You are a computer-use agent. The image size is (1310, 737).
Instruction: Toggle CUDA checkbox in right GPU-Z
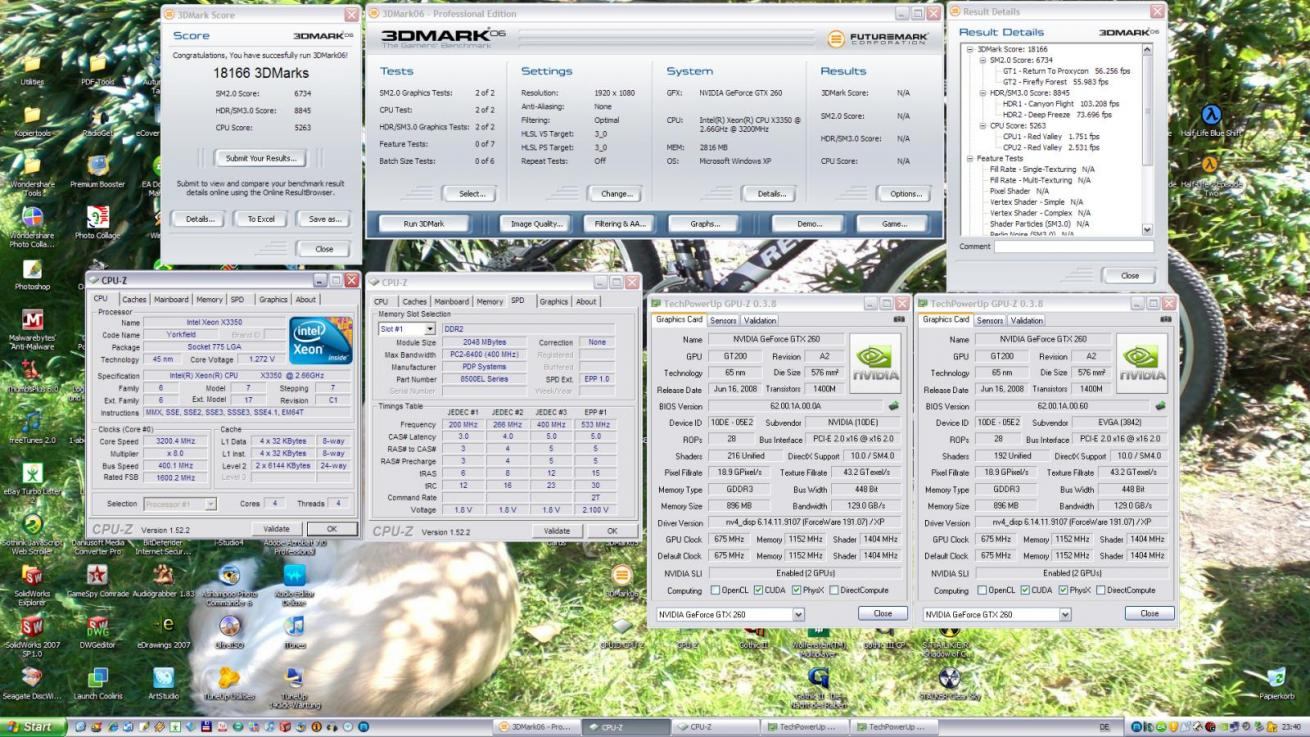pos(1025,590)
